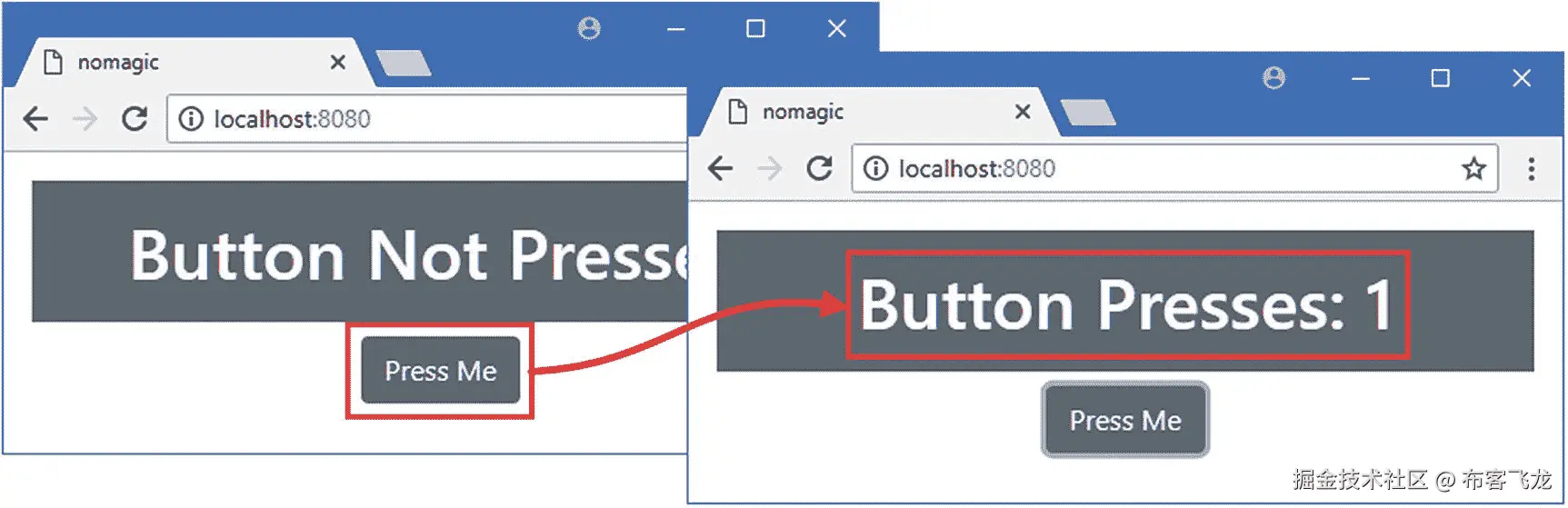Close the nomagic tab in left window
The image size is (1568, 508).
tap(337, 62)
